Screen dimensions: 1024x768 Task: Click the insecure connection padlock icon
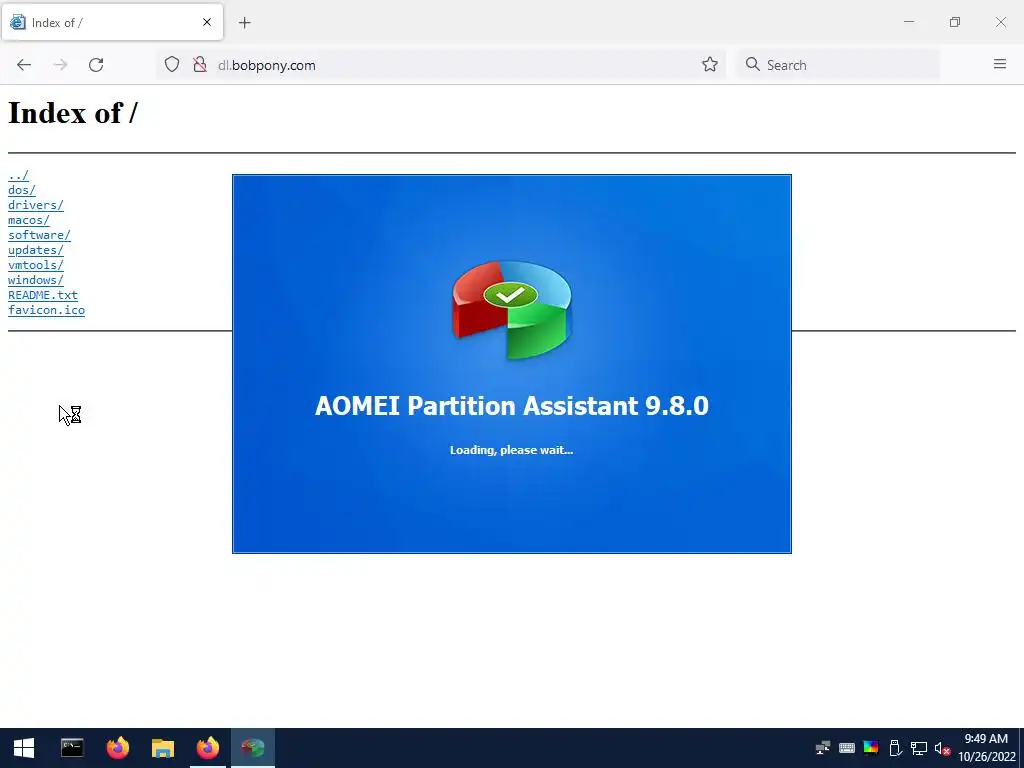tap(200, 65)
